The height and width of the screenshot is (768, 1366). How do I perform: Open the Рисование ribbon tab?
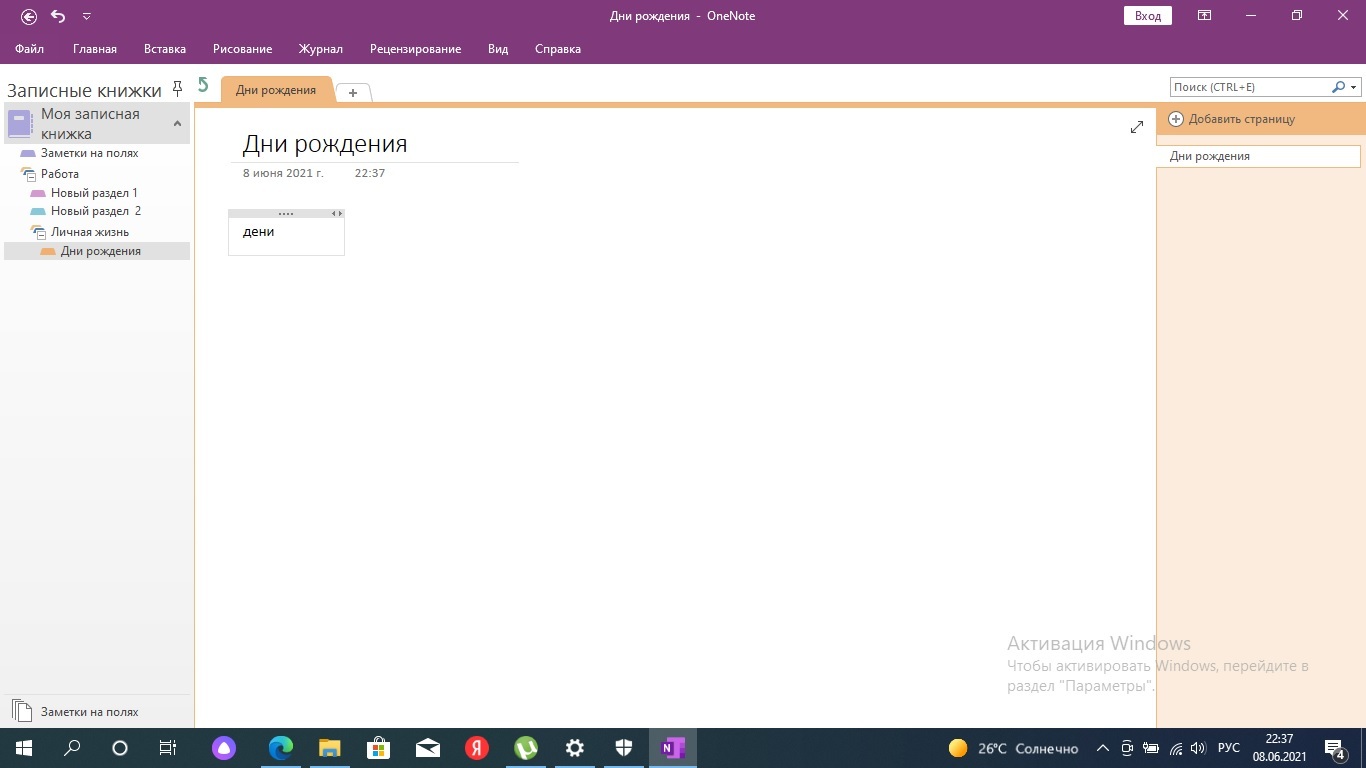242,49
